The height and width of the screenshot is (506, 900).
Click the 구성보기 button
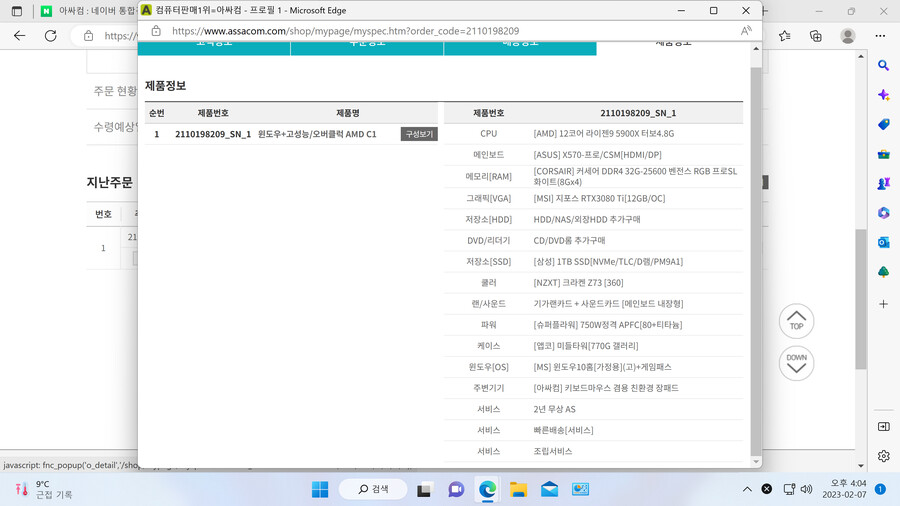(419, 134)
